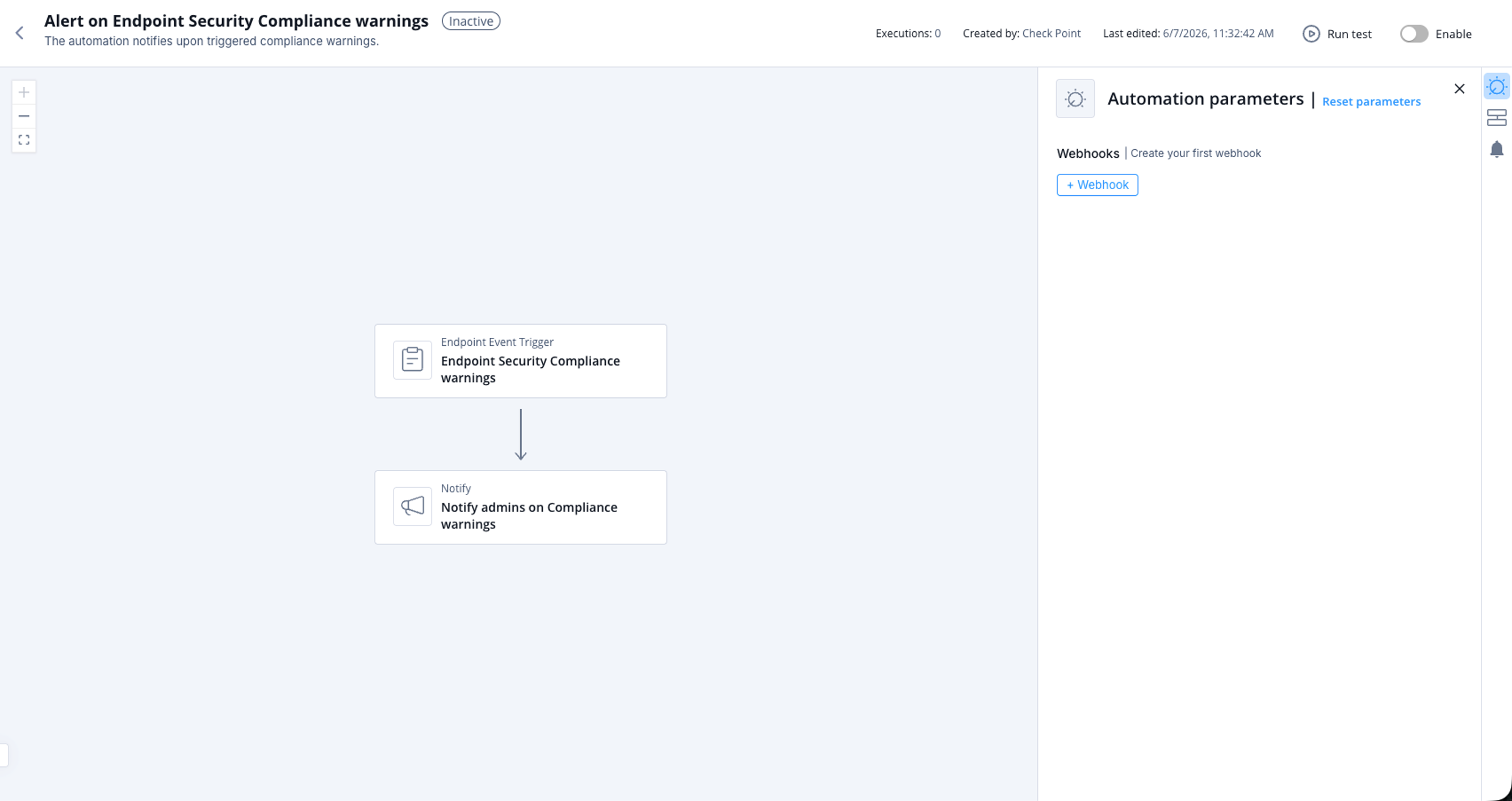1512x801 pixels.
Task: Select the Notify admins on Compliance warnings node
Action: coord(520,507)
